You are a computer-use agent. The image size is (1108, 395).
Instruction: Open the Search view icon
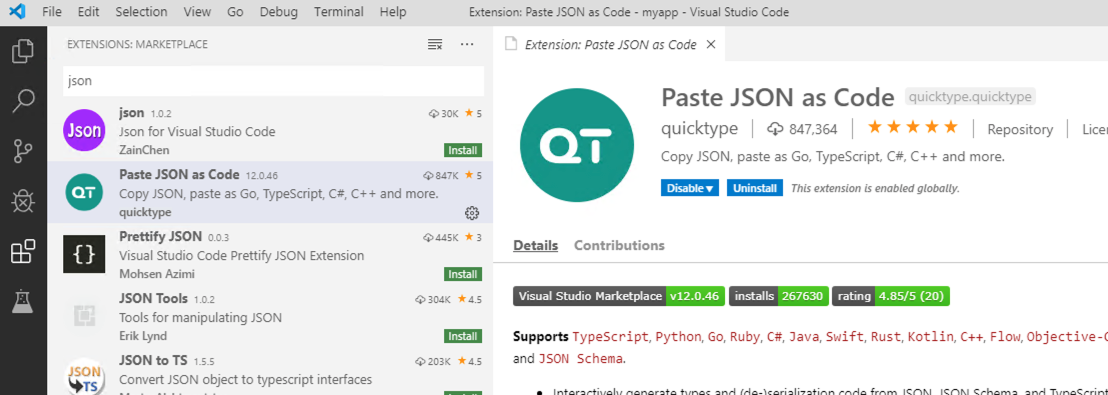23,102
